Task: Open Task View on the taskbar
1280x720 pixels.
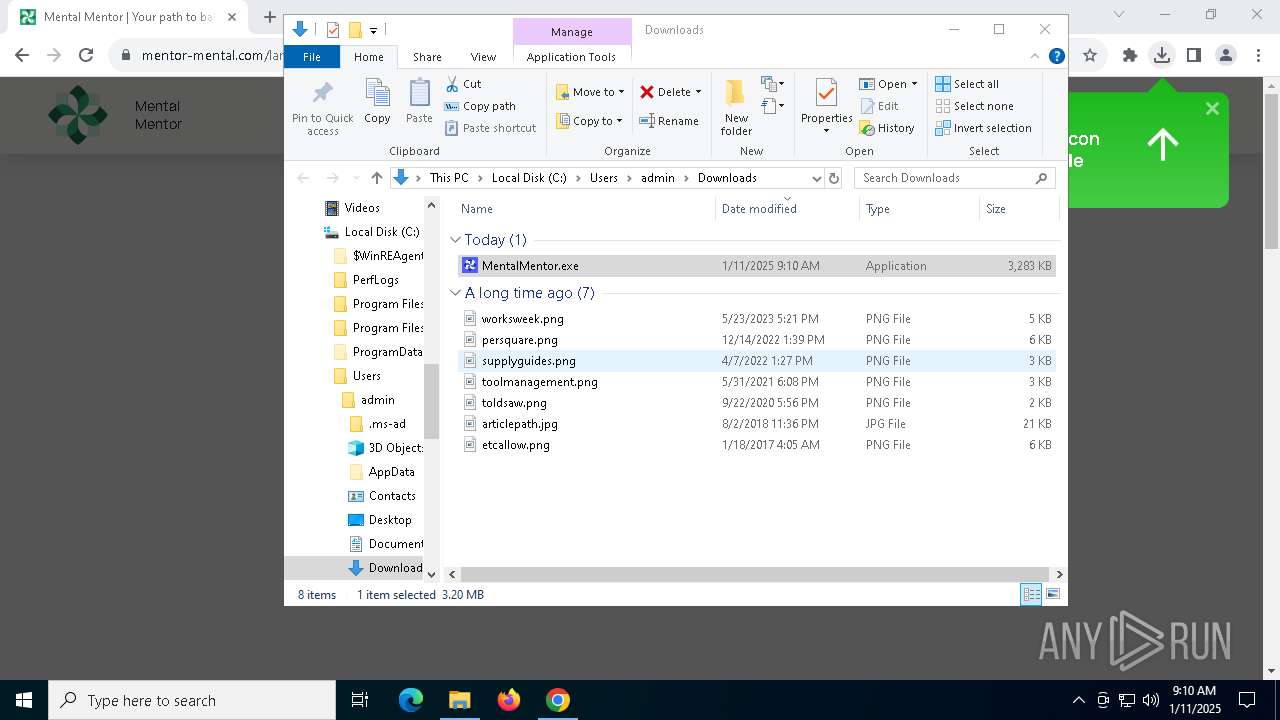Action: click(360, 700)
